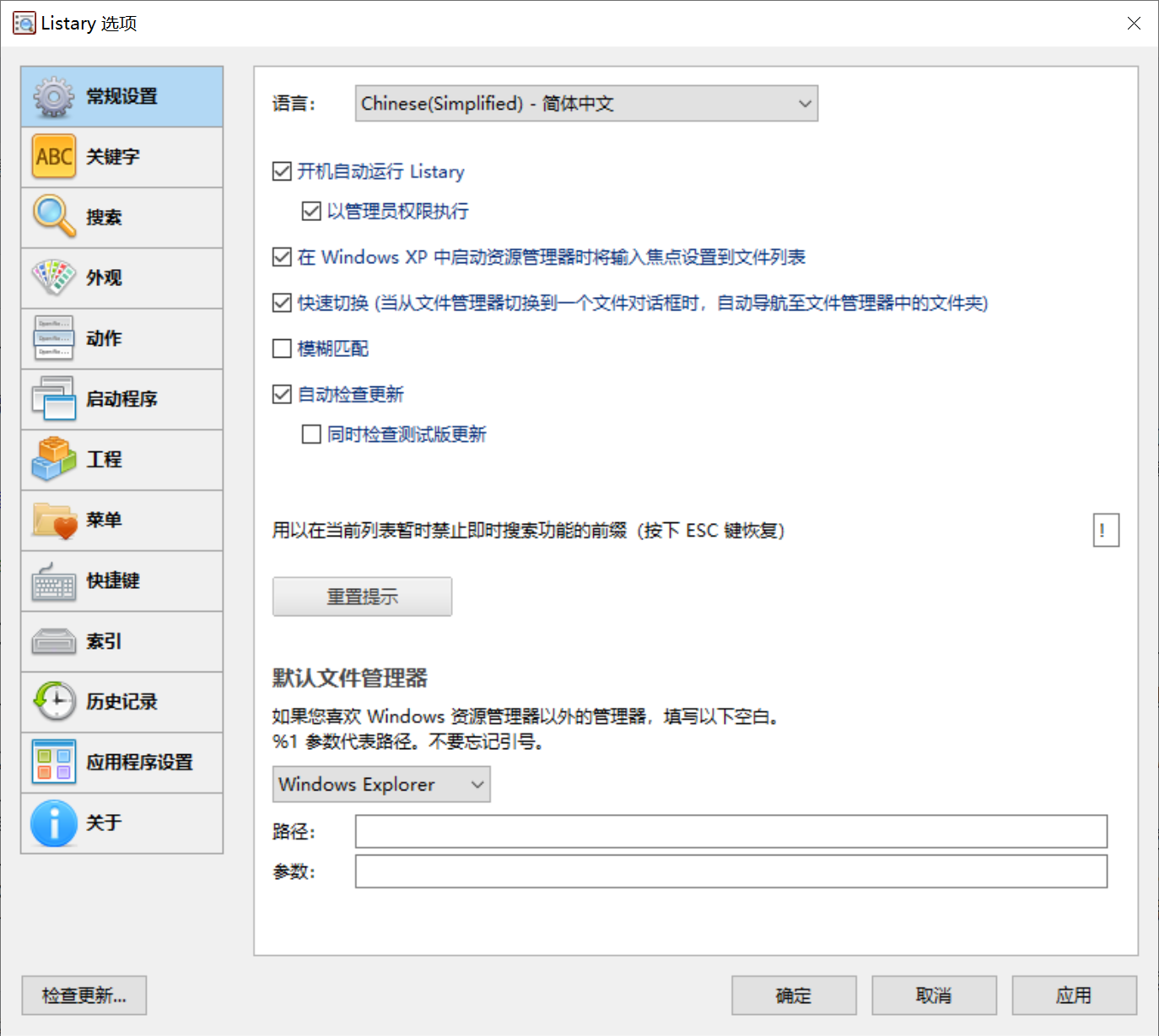Click the blue info icon for 关于

pos(54,823)
